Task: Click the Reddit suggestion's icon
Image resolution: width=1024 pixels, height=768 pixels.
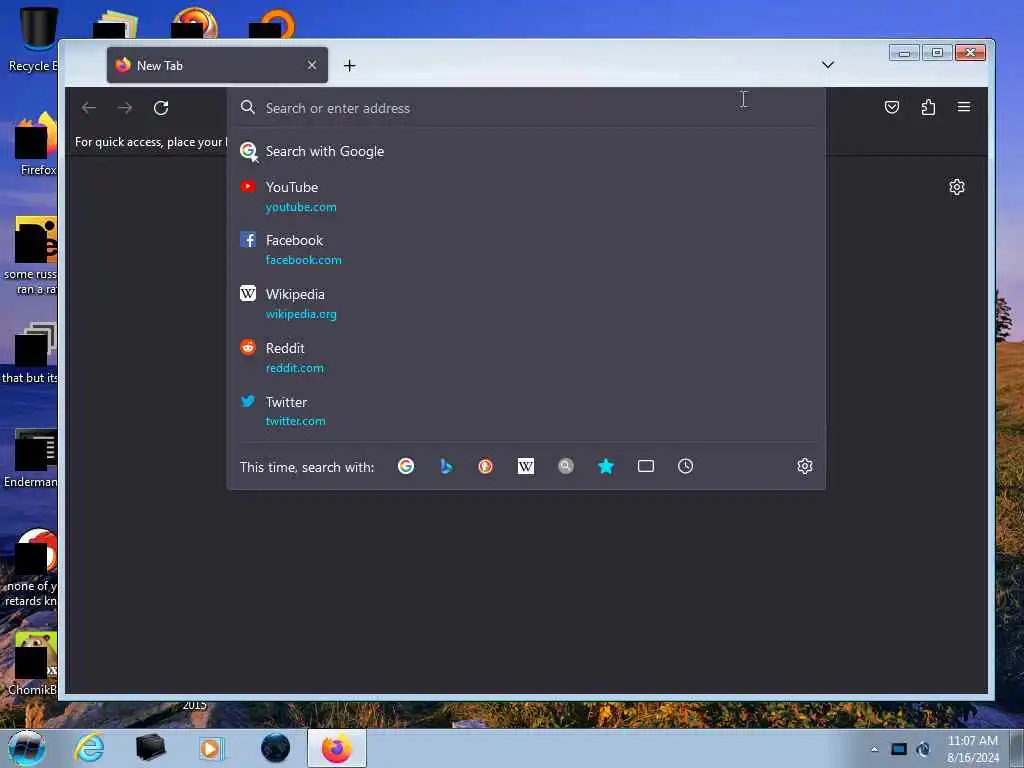Action: [x=248, y=347]
